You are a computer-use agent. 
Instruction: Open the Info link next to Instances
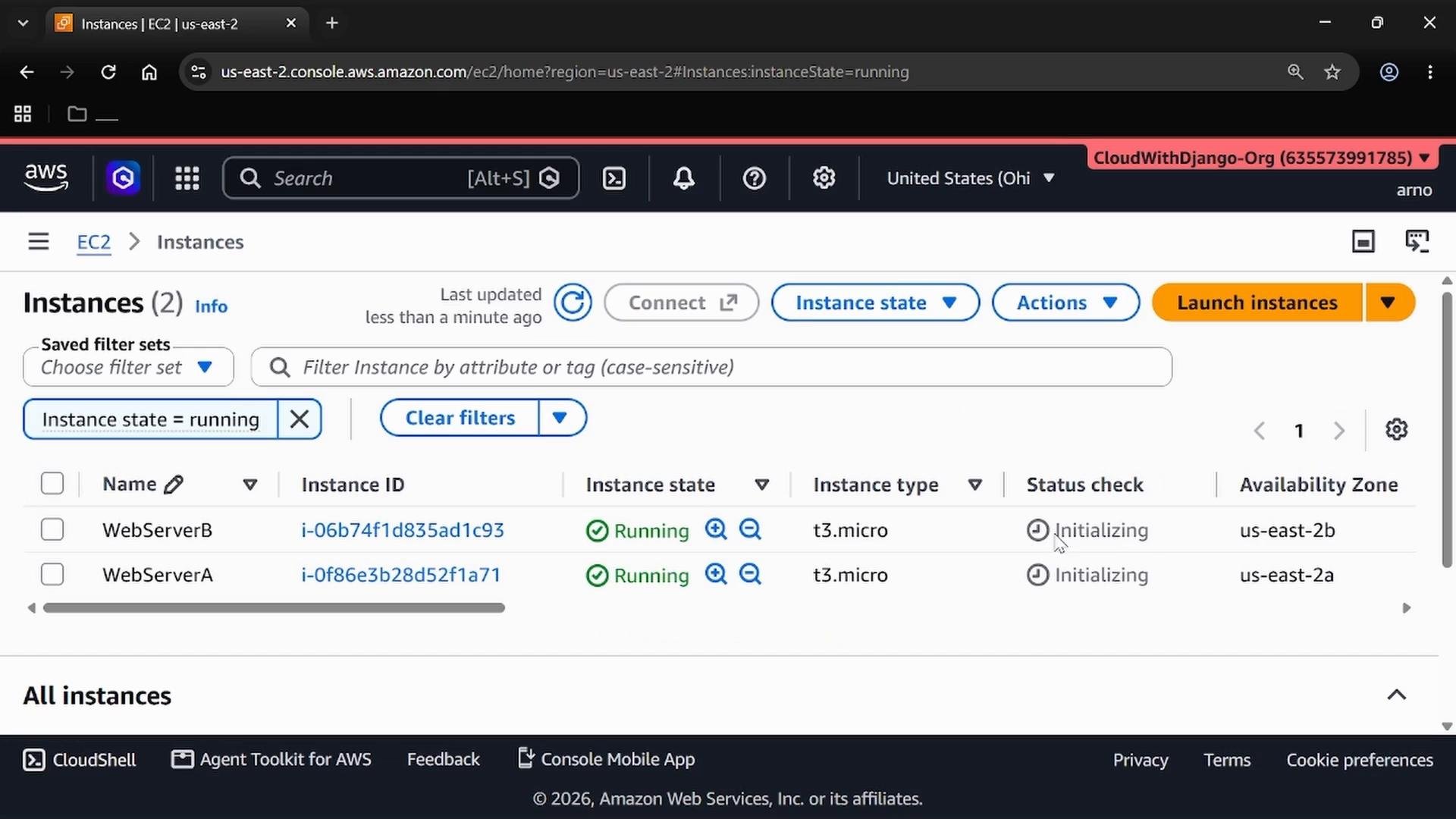pyautogui.click(x=211, y=306)
